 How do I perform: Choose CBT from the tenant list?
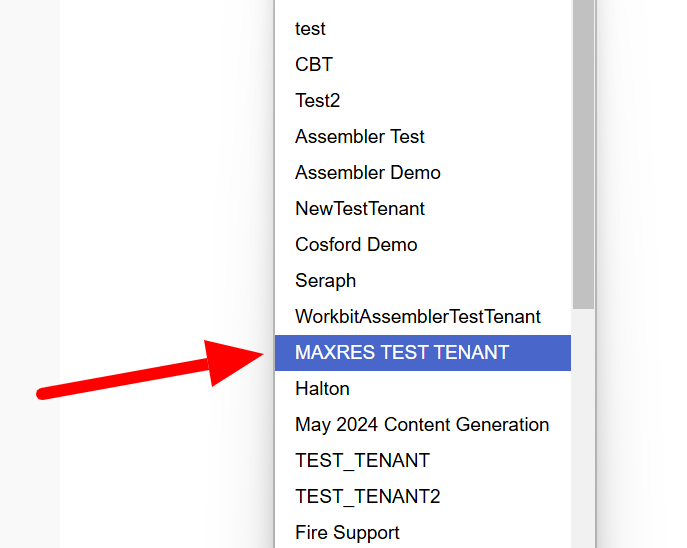point(314,65)
